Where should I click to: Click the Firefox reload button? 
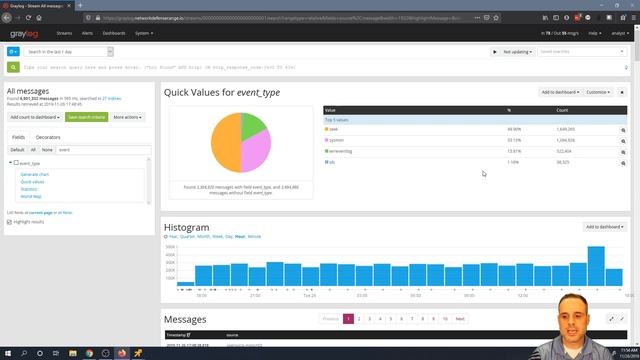[x=28, y=18]
